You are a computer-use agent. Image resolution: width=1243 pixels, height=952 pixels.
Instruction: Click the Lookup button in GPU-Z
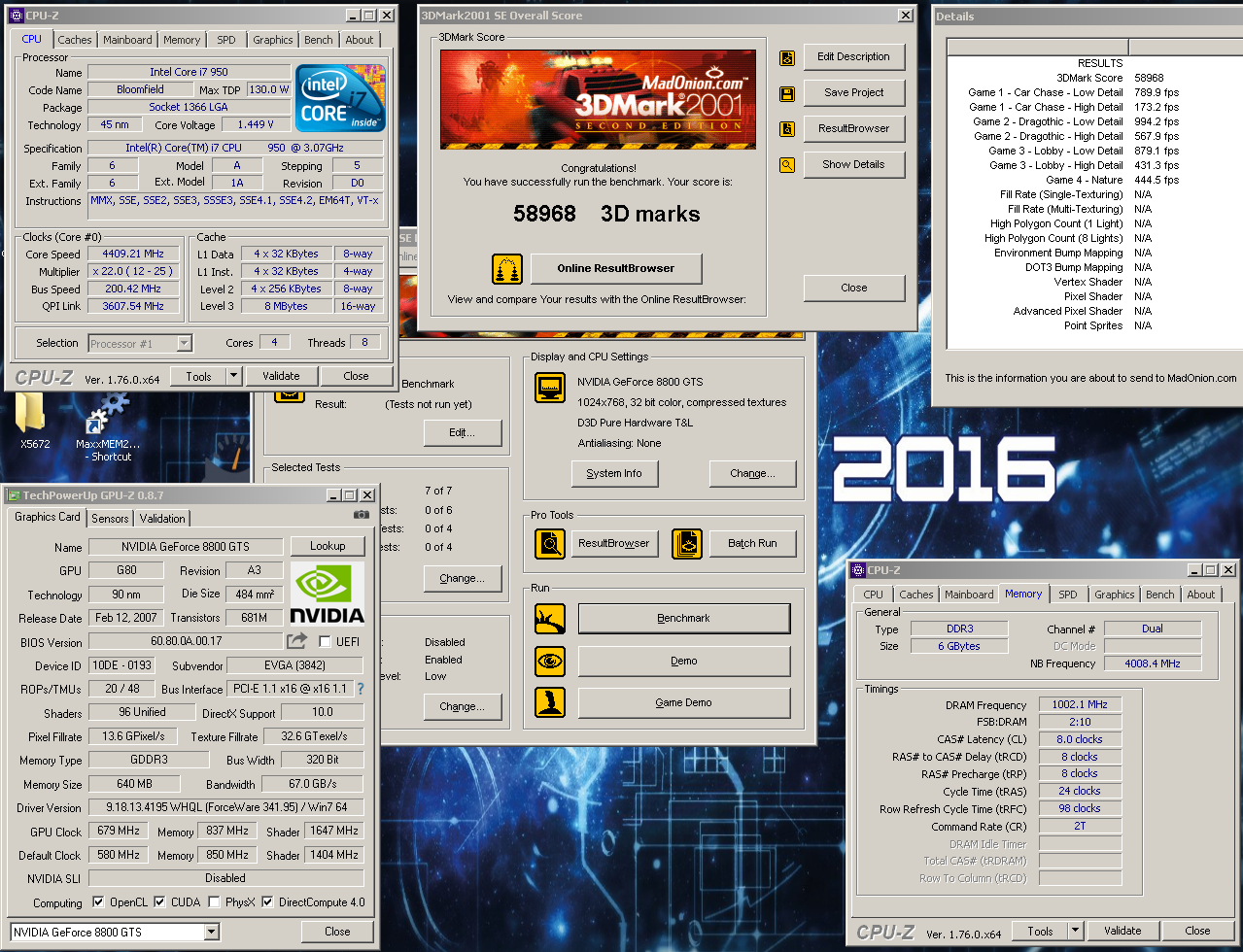click(328, 547)
